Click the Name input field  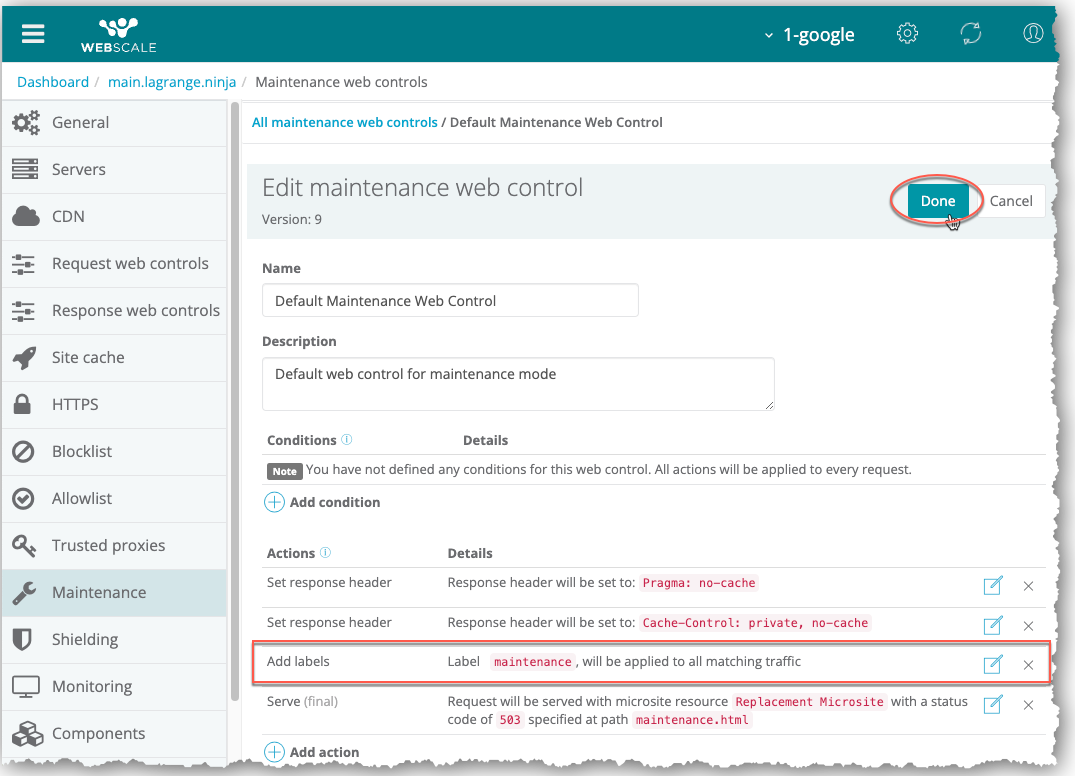(x=450, y=301)
